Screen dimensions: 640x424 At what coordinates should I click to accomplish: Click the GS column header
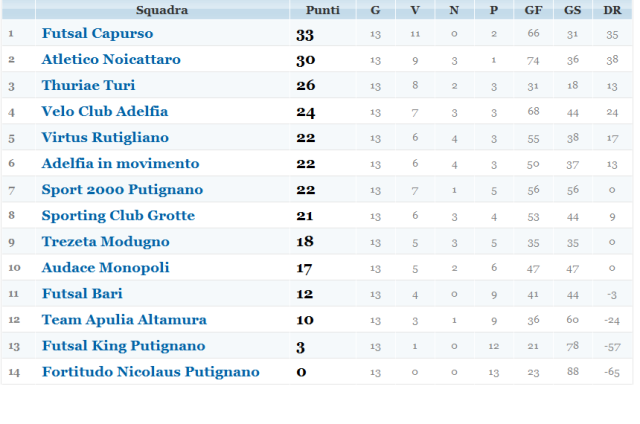pyautogui.click(x=573, y=10)
